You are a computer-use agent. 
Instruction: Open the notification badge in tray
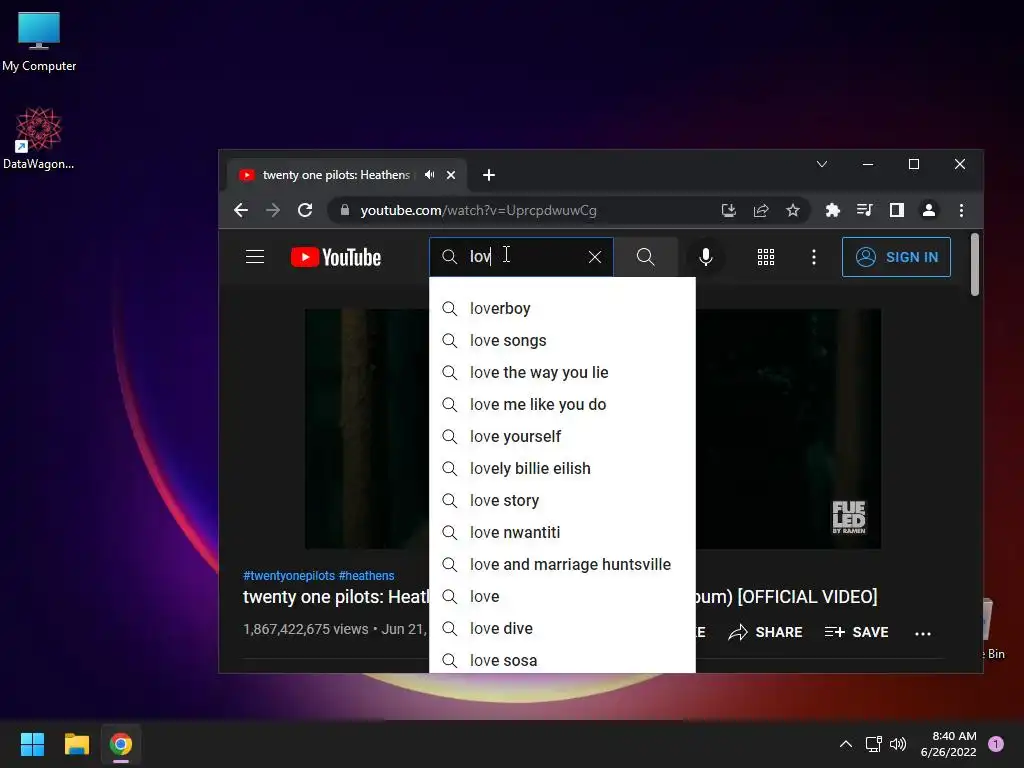click(996, 744)
